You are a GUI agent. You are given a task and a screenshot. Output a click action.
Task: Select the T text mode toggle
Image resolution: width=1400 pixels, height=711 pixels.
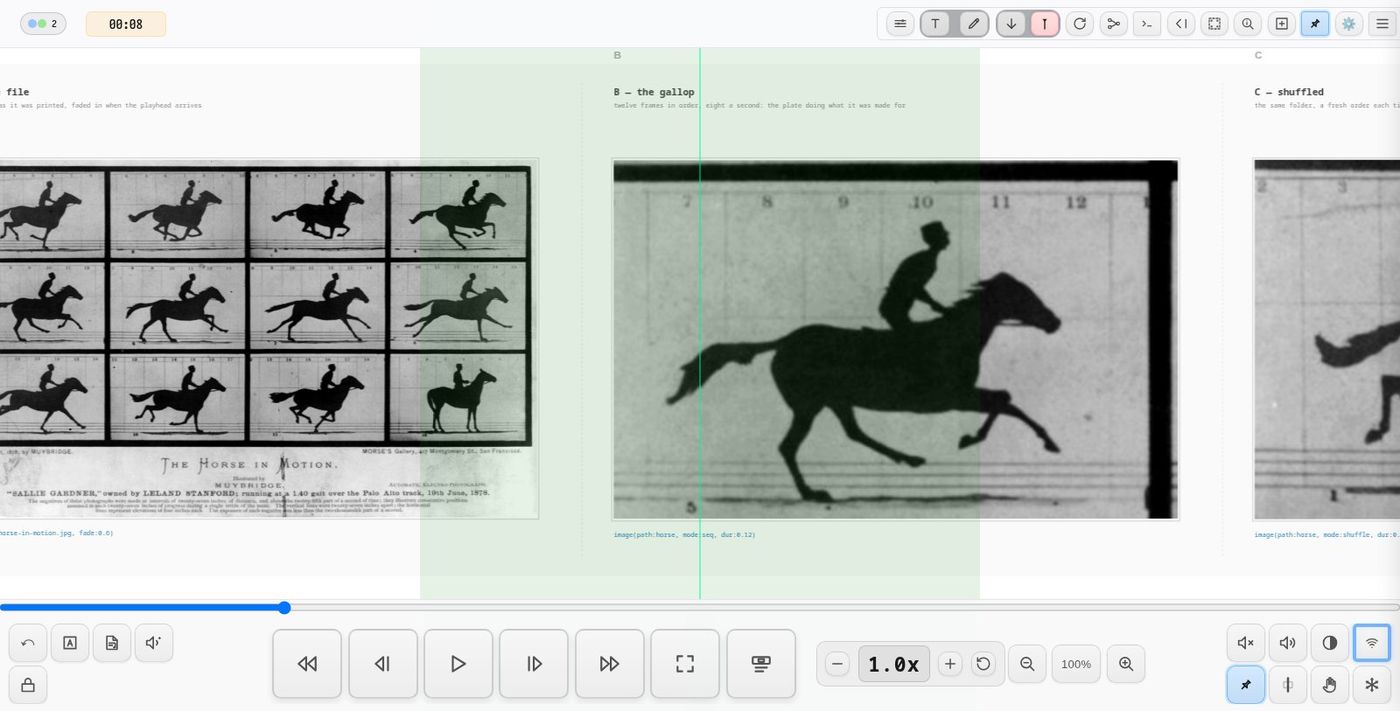pyautogui.click(x=936, y=24)
